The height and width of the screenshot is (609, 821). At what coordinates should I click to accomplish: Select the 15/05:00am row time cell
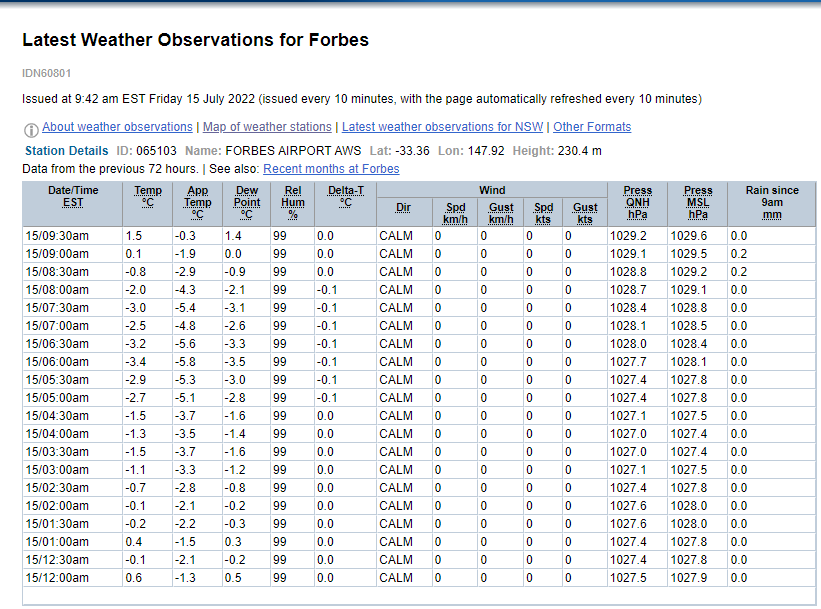(72, 398)
